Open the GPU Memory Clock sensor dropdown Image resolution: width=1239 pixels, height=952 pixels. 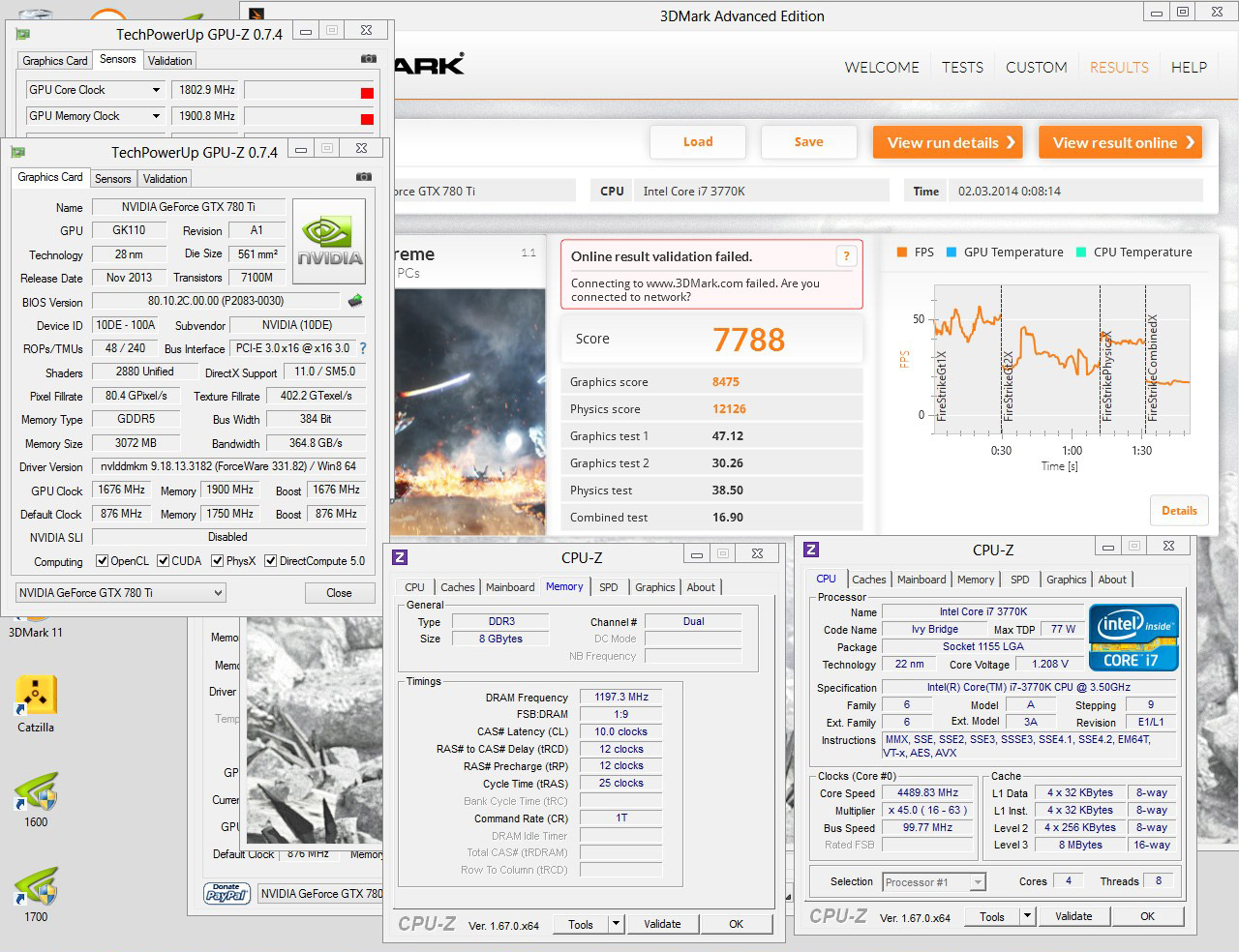[155, 116]
